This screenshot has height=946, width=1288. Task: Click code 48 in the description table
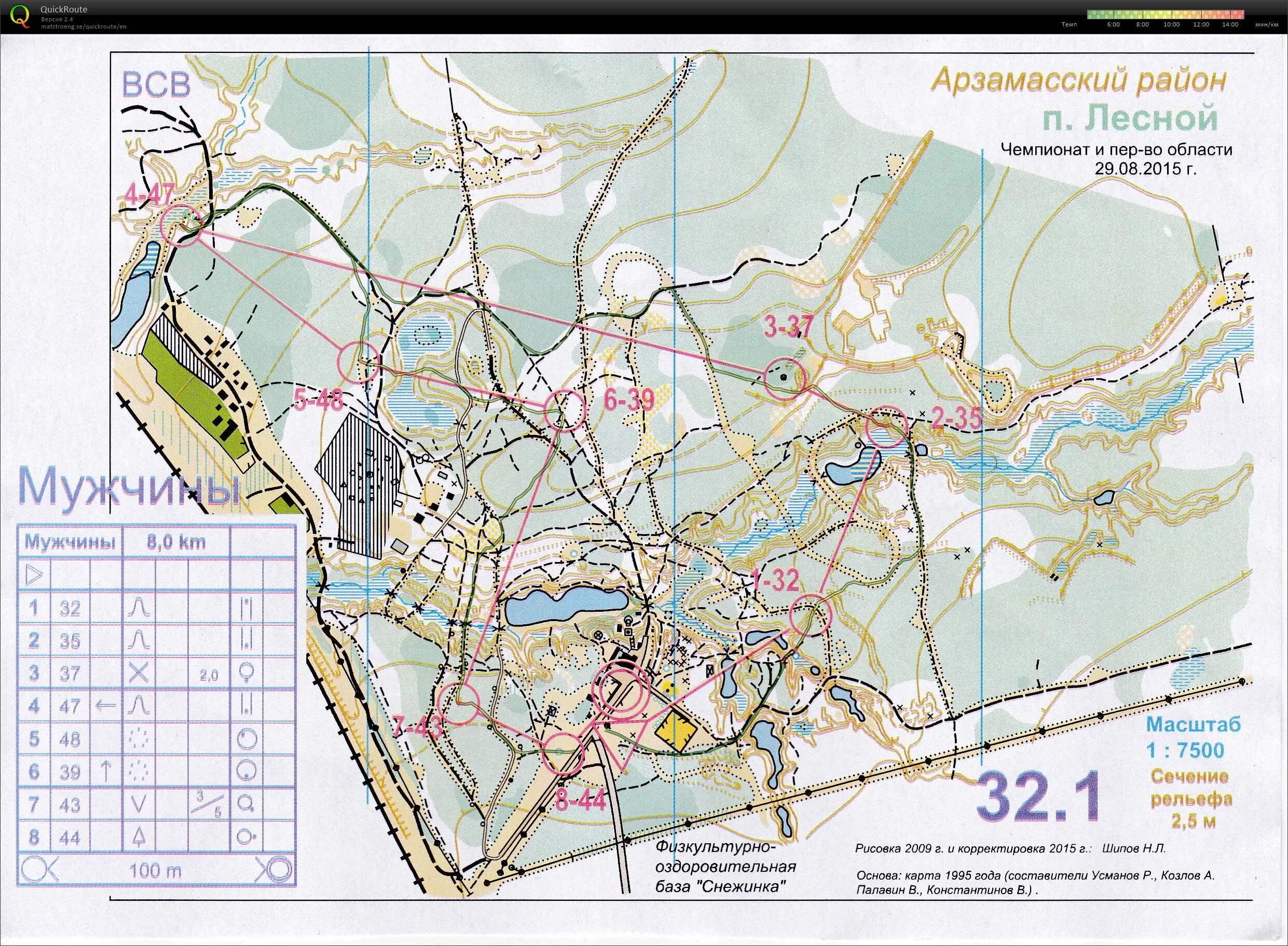coord(70,739)
